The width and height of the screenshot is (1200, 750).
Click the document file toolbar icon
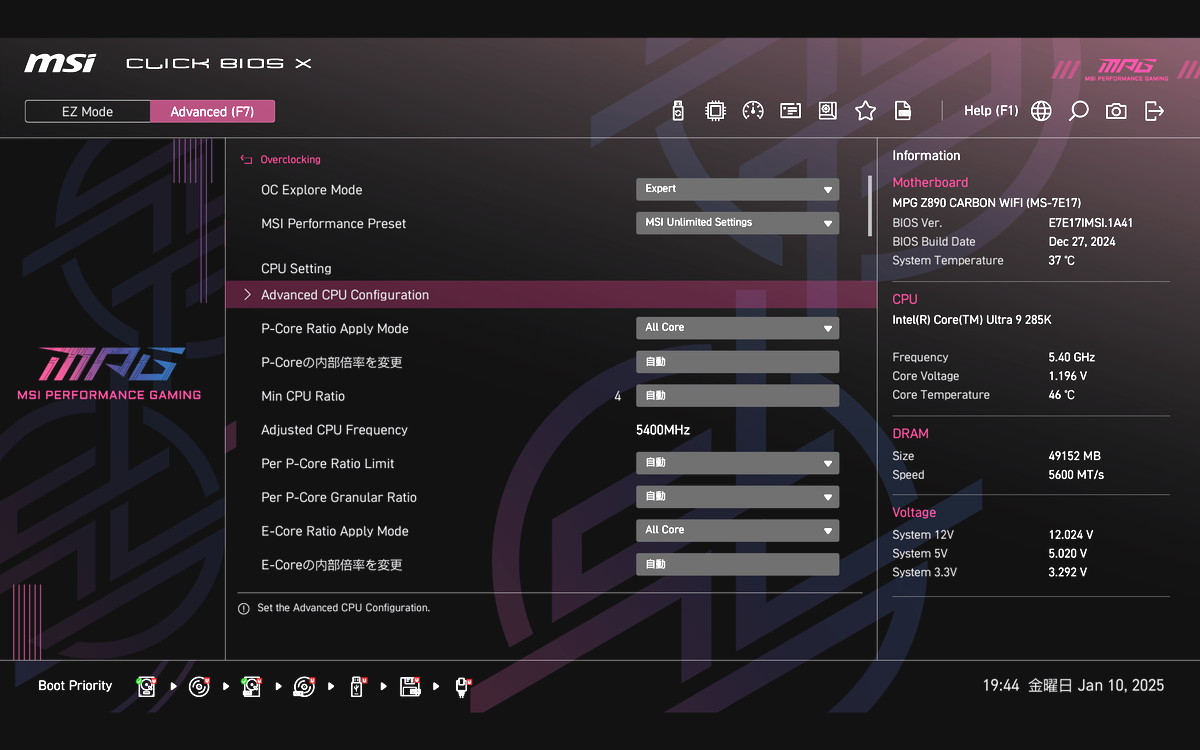(x=902, y=111)
